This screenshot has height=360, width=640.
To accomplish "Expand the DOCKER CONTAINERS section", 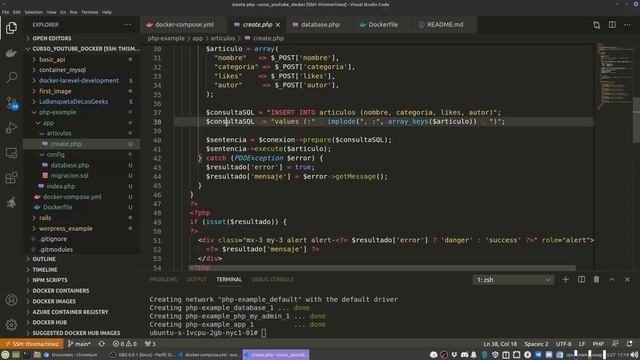I will tap(82, 291).
